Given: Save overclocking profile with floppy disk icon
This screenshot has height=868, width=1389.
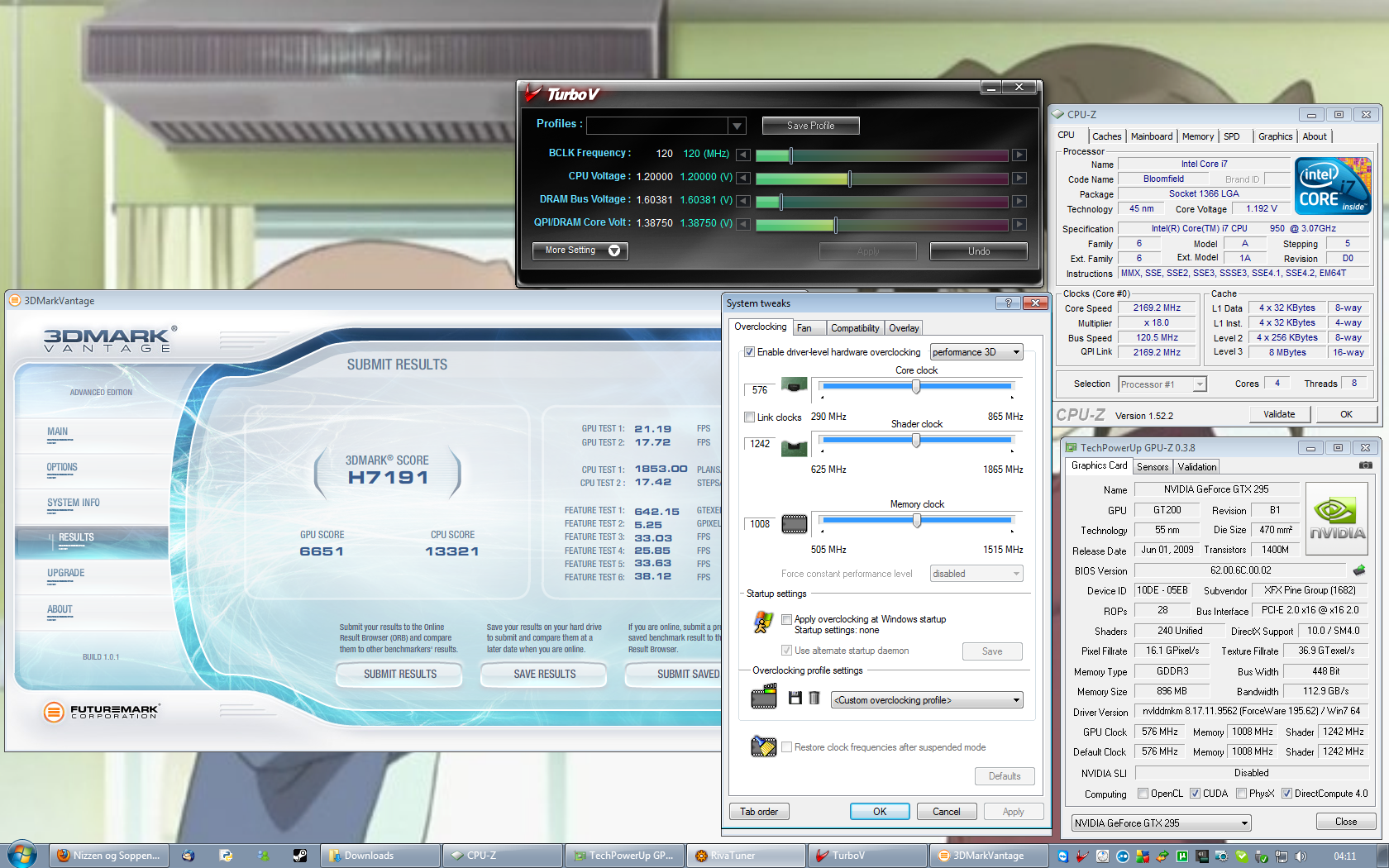Looking at the screenshot, I should click(x=795, y=699).
